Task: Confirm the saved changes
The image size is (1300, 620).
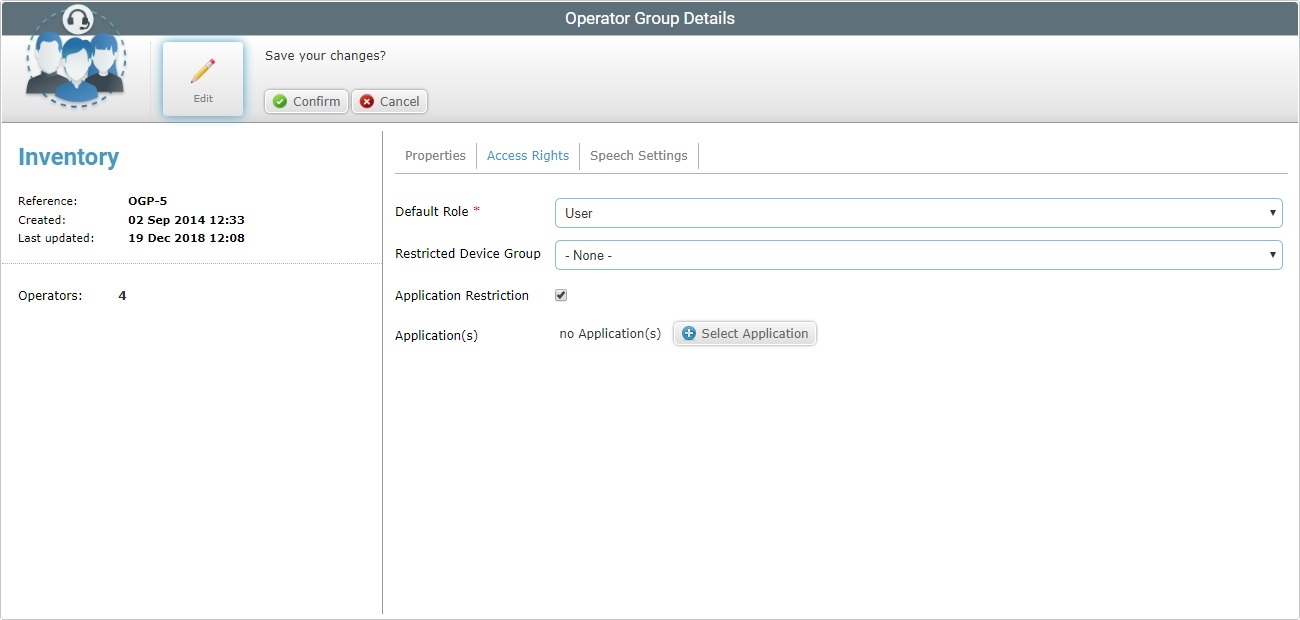Action: point(305,101)
